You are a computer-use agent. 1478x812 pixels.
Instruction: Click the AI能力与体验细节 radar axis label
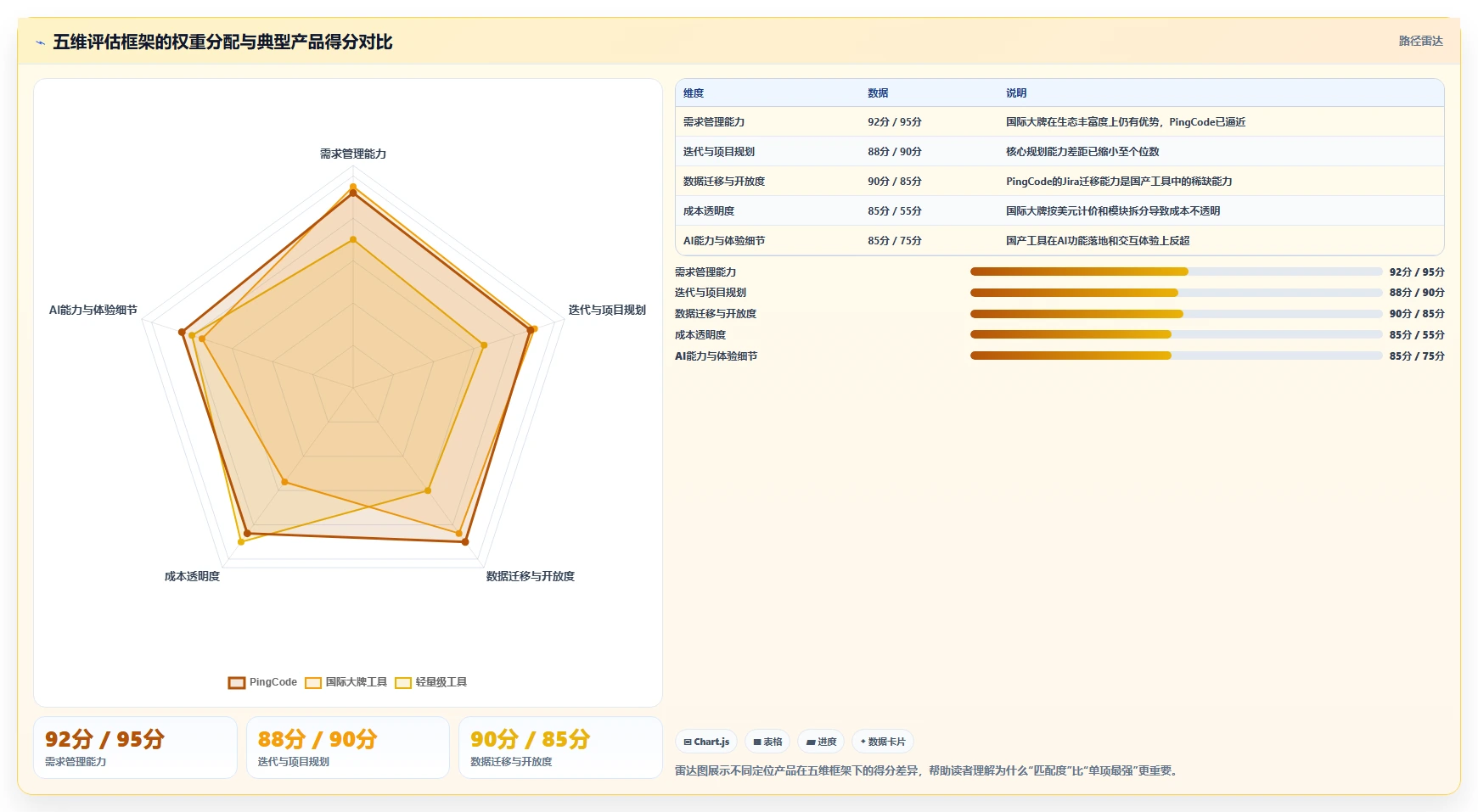tap(93, 311)
